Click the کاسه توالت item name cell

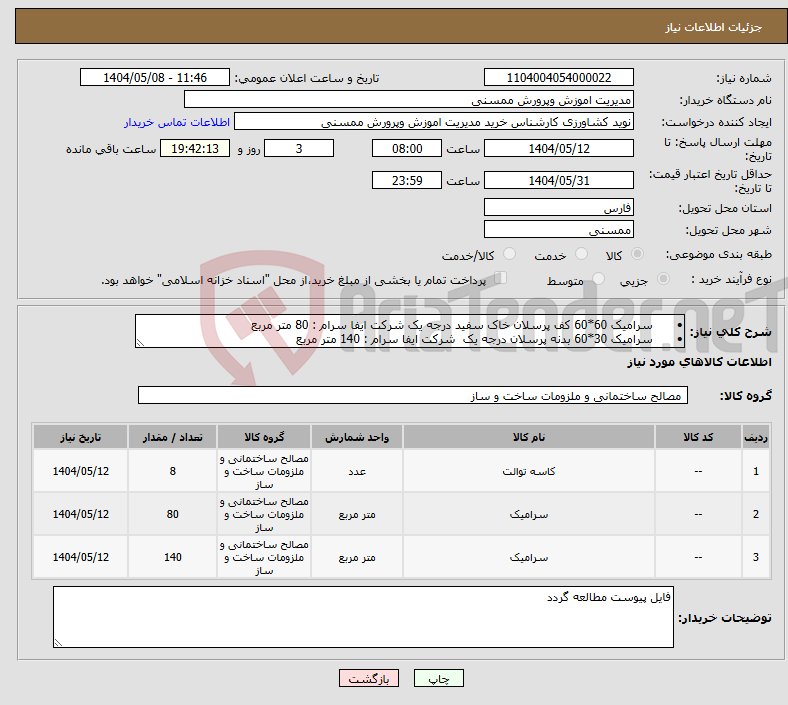[529, 471]
